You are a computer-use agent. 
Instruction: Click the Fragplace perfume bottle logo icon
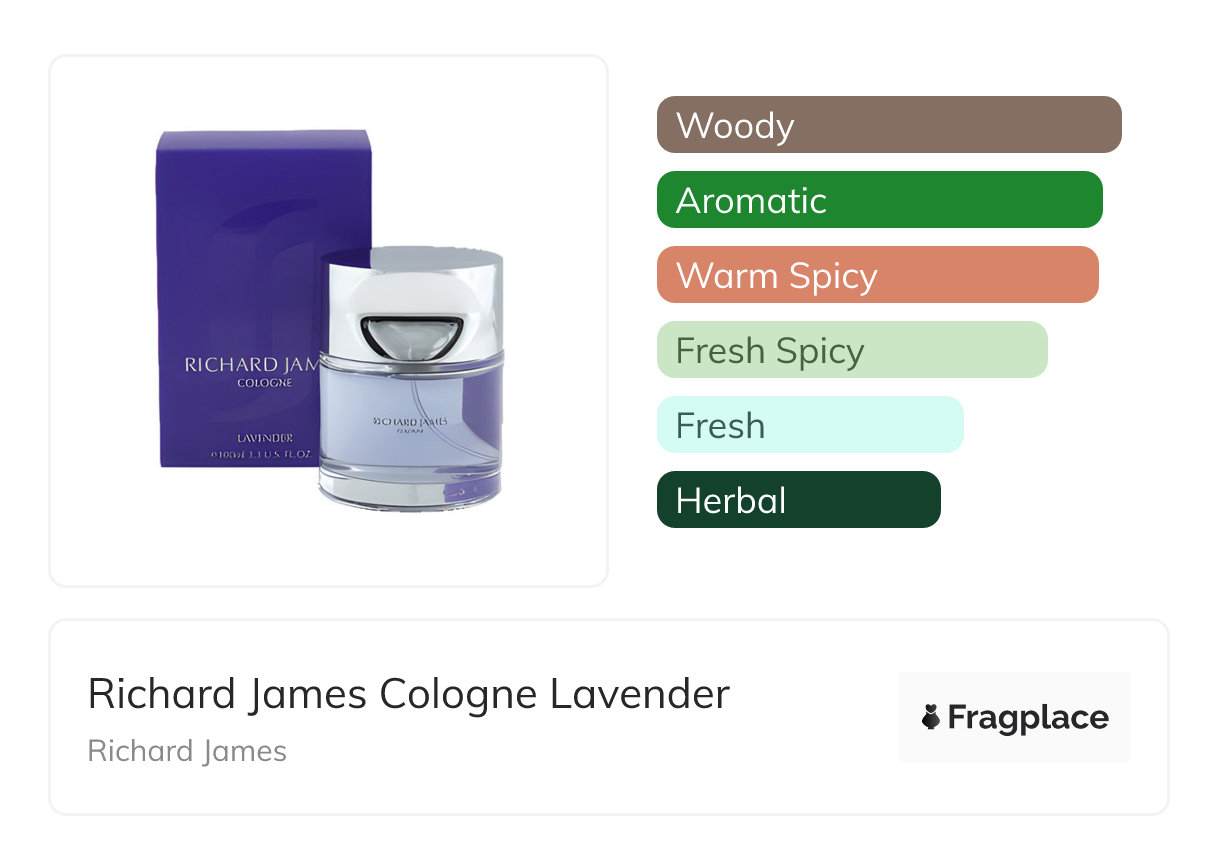click(x=931, y=718)
